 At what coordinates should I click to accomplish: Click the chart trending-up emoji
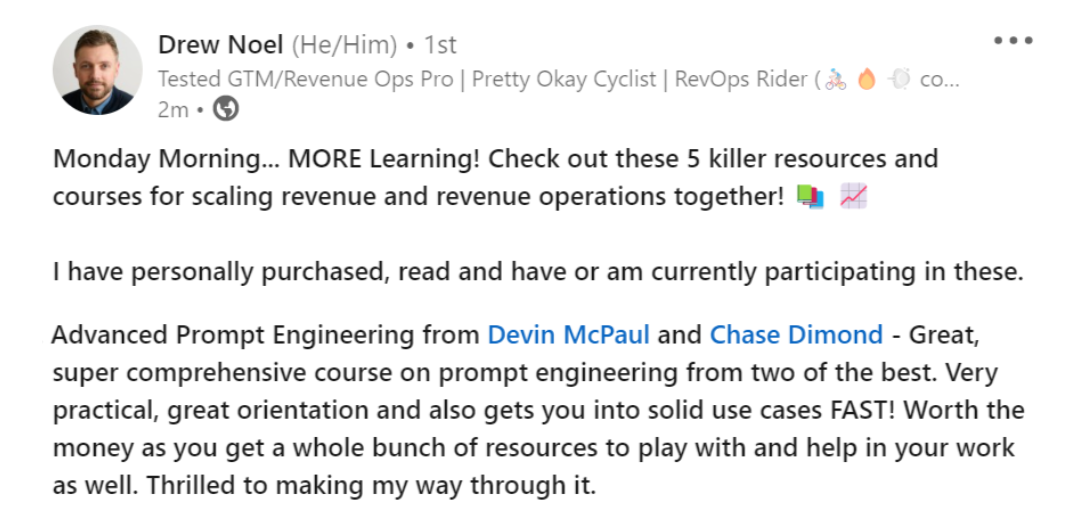coord(853,197)
